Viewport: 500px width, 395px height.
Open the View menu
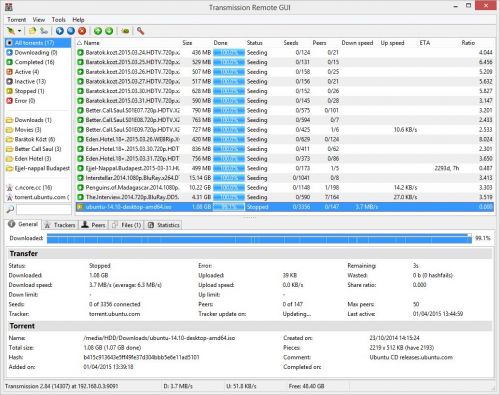pyautogui.click(x=39, y=20)
